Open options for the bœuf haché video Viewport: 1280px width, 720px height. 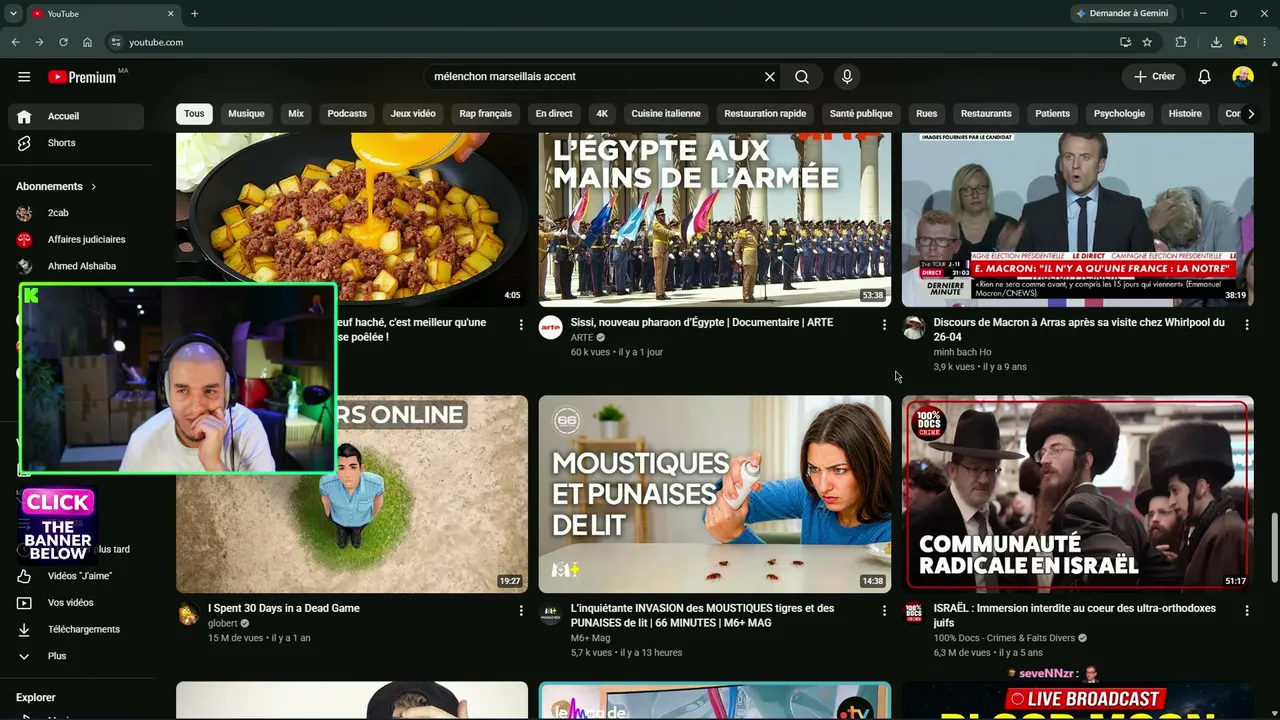521,325
